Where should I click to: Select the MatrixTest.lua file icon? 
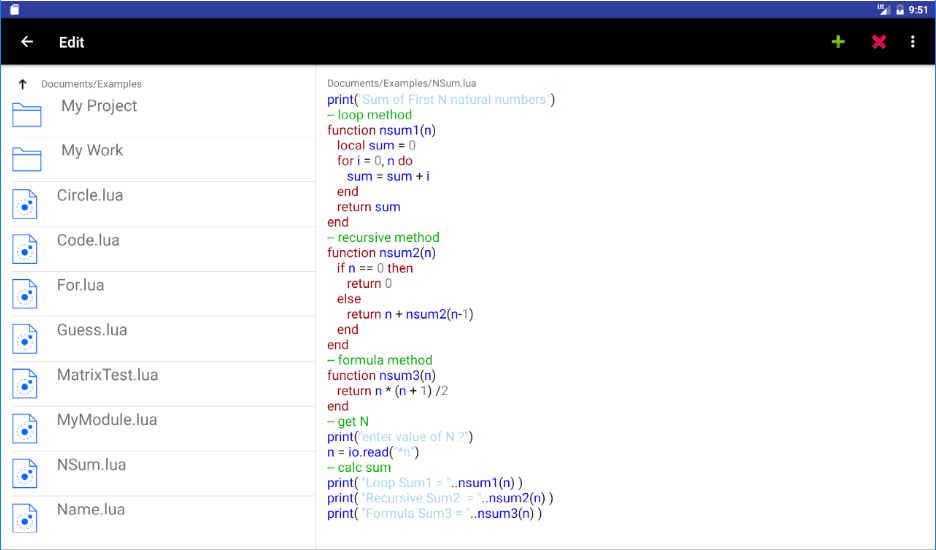click(x=25, y=384)
